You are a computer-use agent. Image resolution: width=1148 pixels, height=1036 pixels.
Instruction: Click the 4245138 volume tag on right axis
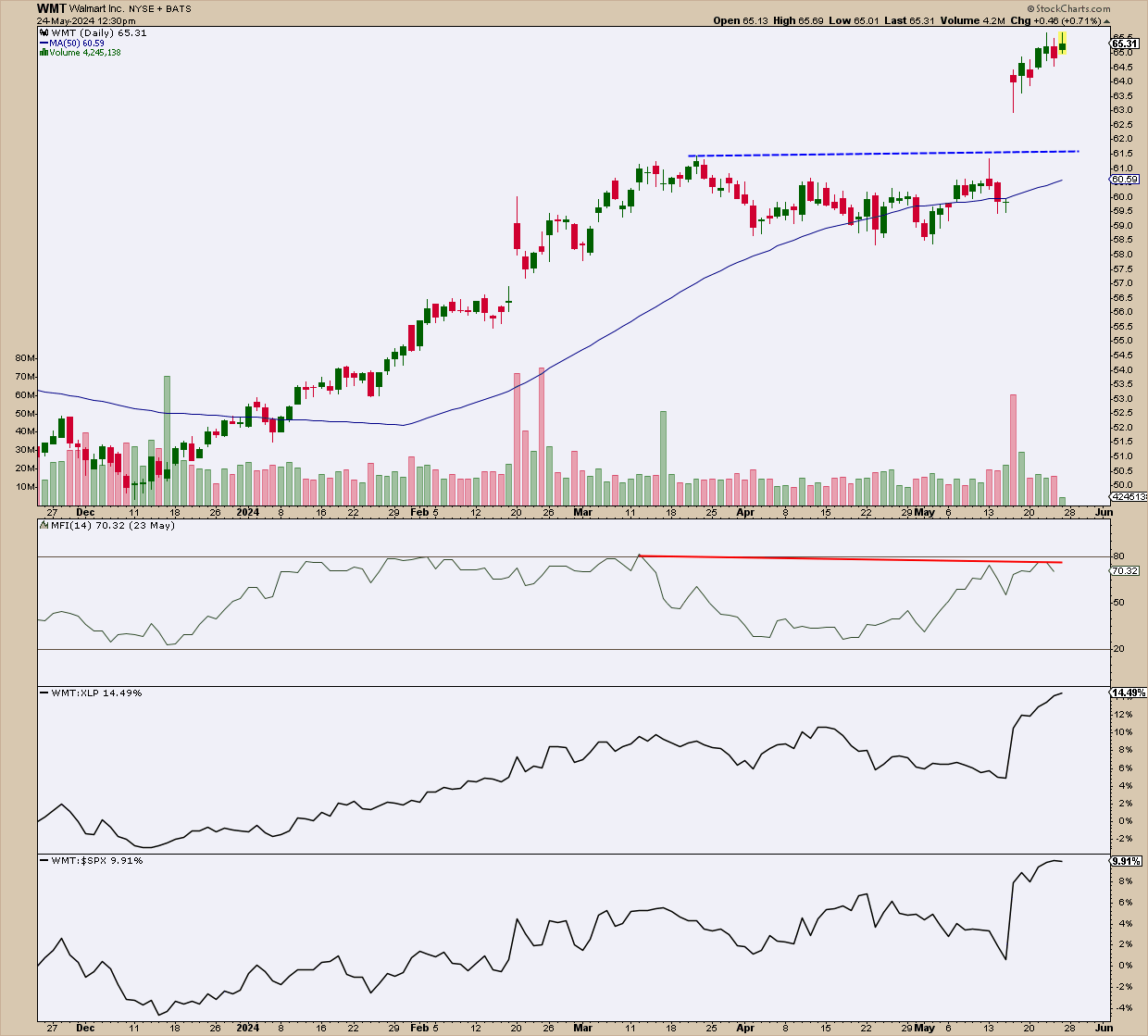click(1129, 497)
